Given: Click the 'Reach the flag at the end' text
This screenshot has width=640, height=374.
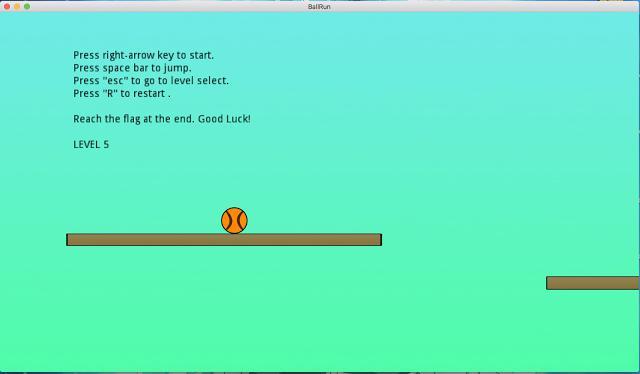Looking at the screenshot, I should pyautogui.click(x=134, y=119).
